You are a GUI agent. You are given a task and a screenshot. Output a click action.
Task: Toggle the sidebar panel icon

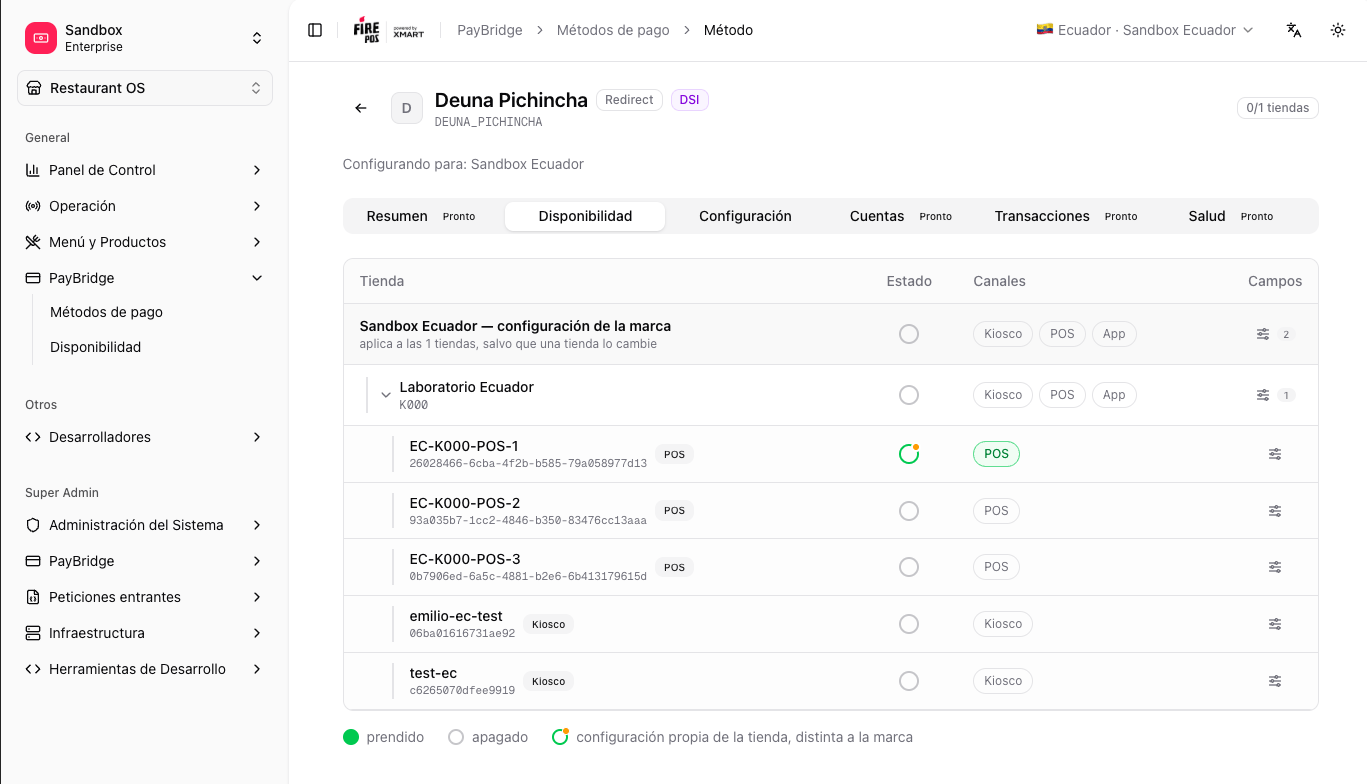(x=315, y=30)
